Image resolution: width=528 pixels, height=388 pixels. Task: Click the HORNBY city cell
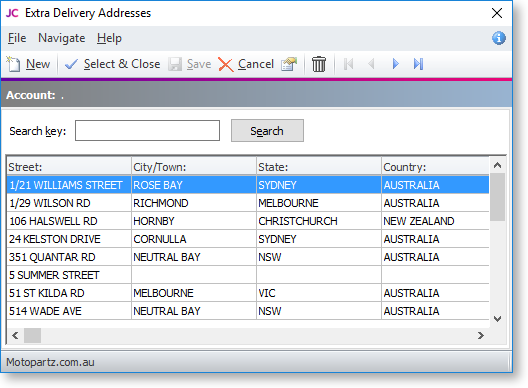pyautogui.click(x=194, y=221)
